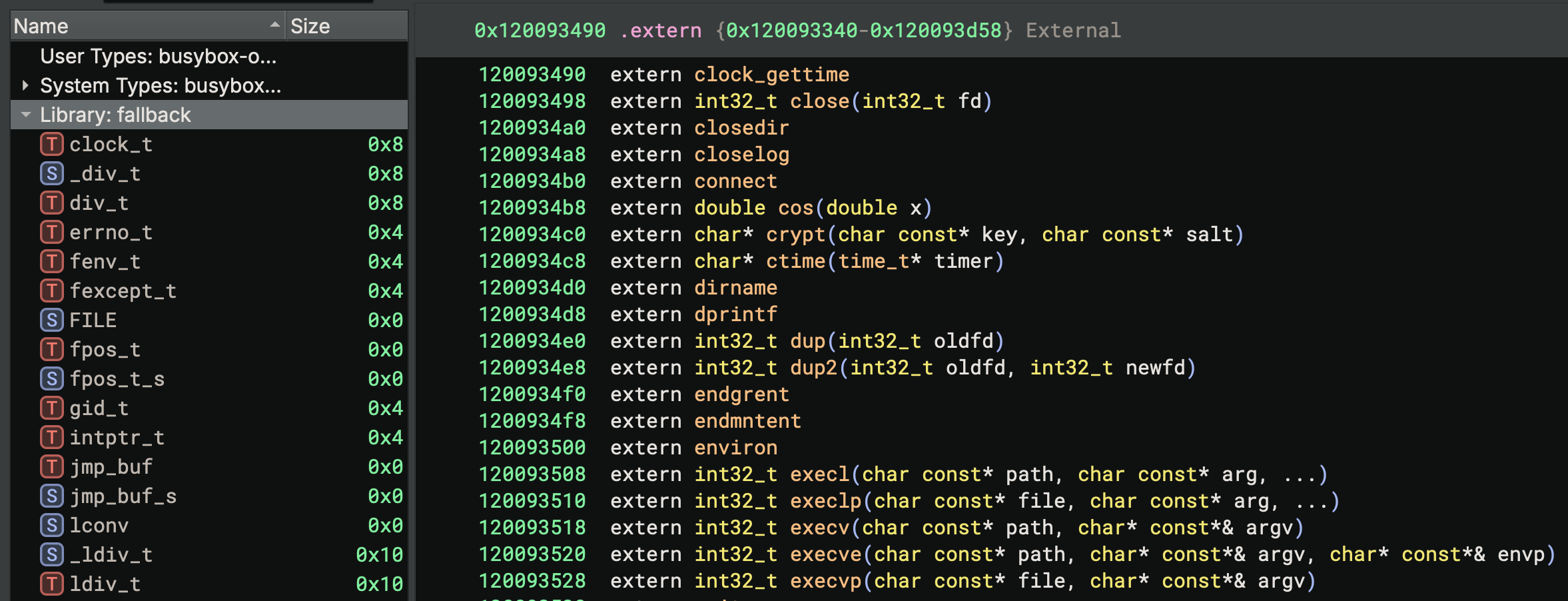1568x601 pixels.
Task: Expand the System Types tree node
Action: [25, 86]
